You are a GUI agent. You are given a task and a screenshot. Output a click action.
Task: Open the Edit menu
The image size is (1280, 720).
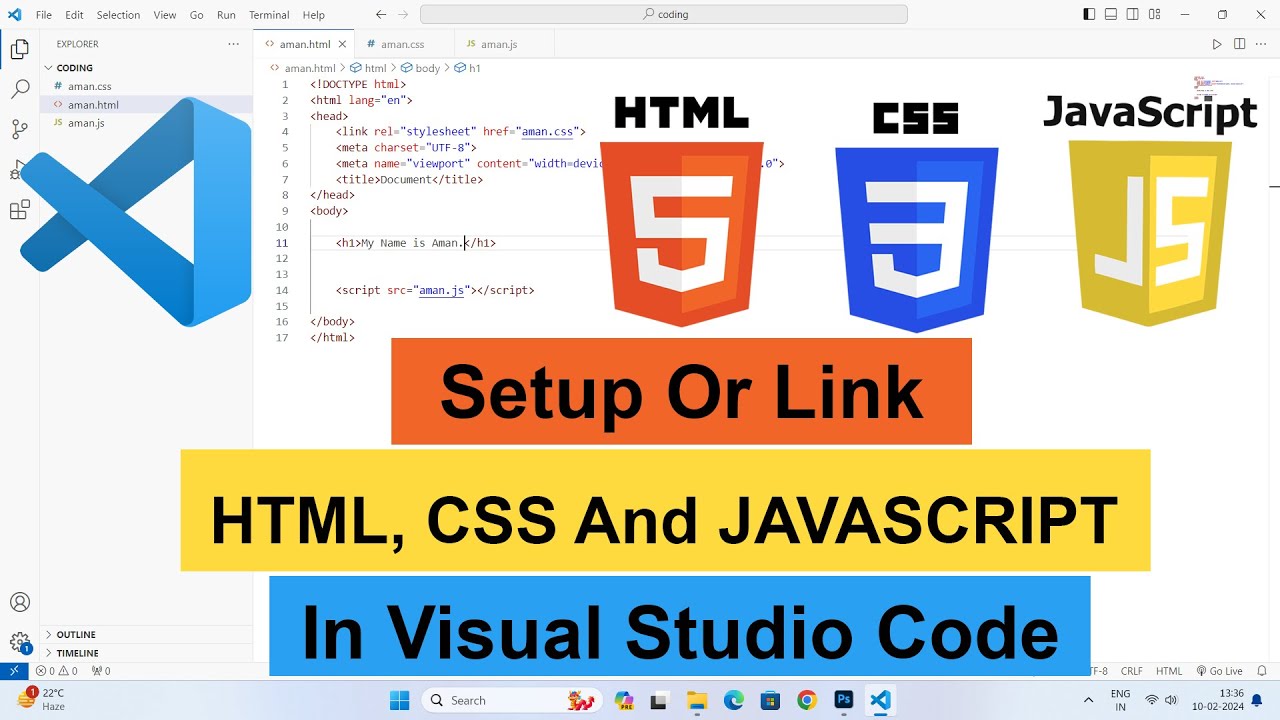tap(74, 15)
